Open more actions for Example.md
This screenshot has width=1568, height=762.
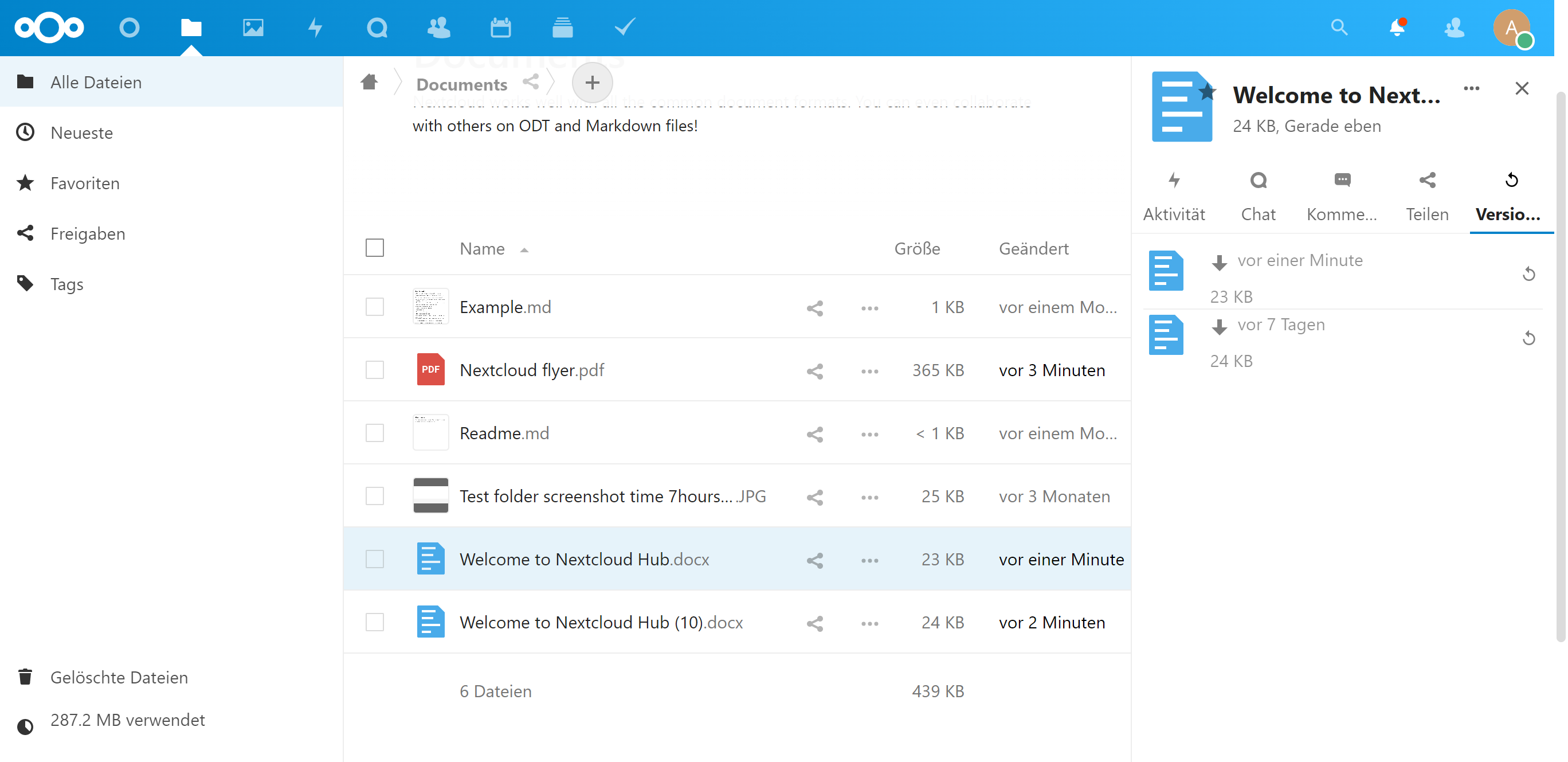click(869, 307)
